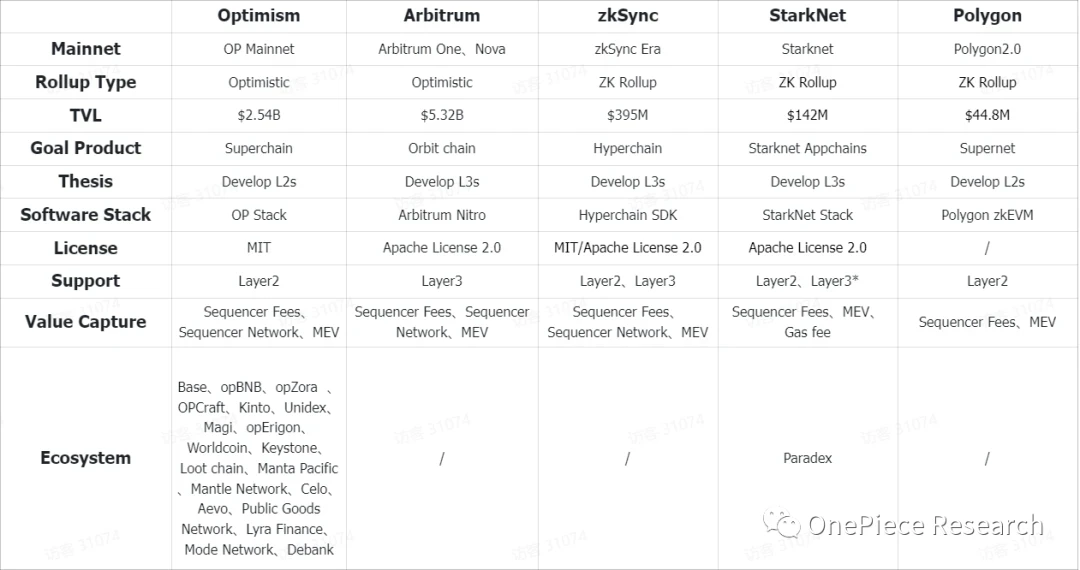Image resolution: width=1080 pixels, height=570 pixels.
Task: Select the Goal Product row label
Action: tap(86, 148)
